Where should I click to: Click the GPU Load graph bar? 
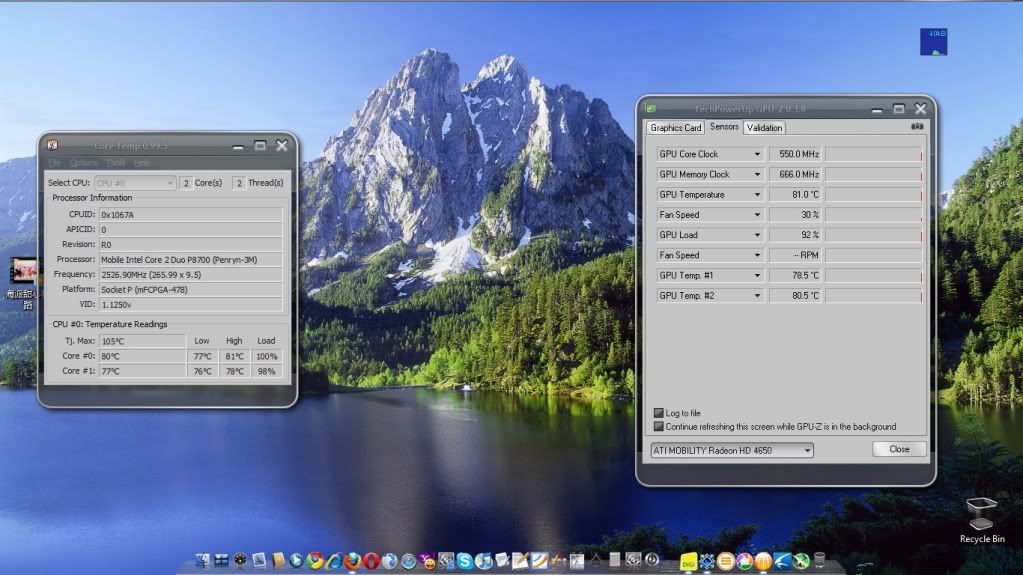click(873, 235)
